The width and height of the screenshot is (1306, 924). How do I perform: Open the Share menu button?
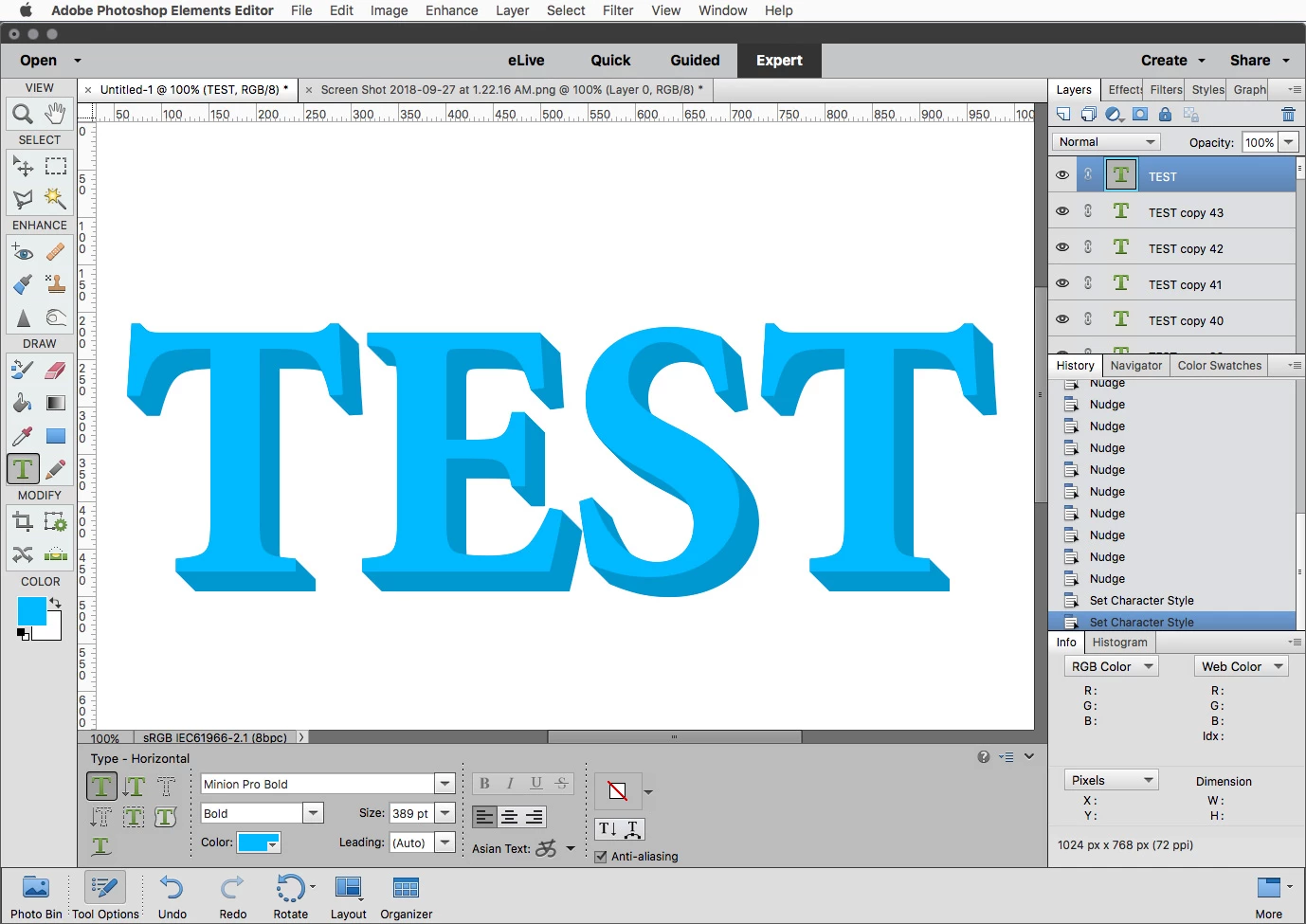tap(1260, 60)
